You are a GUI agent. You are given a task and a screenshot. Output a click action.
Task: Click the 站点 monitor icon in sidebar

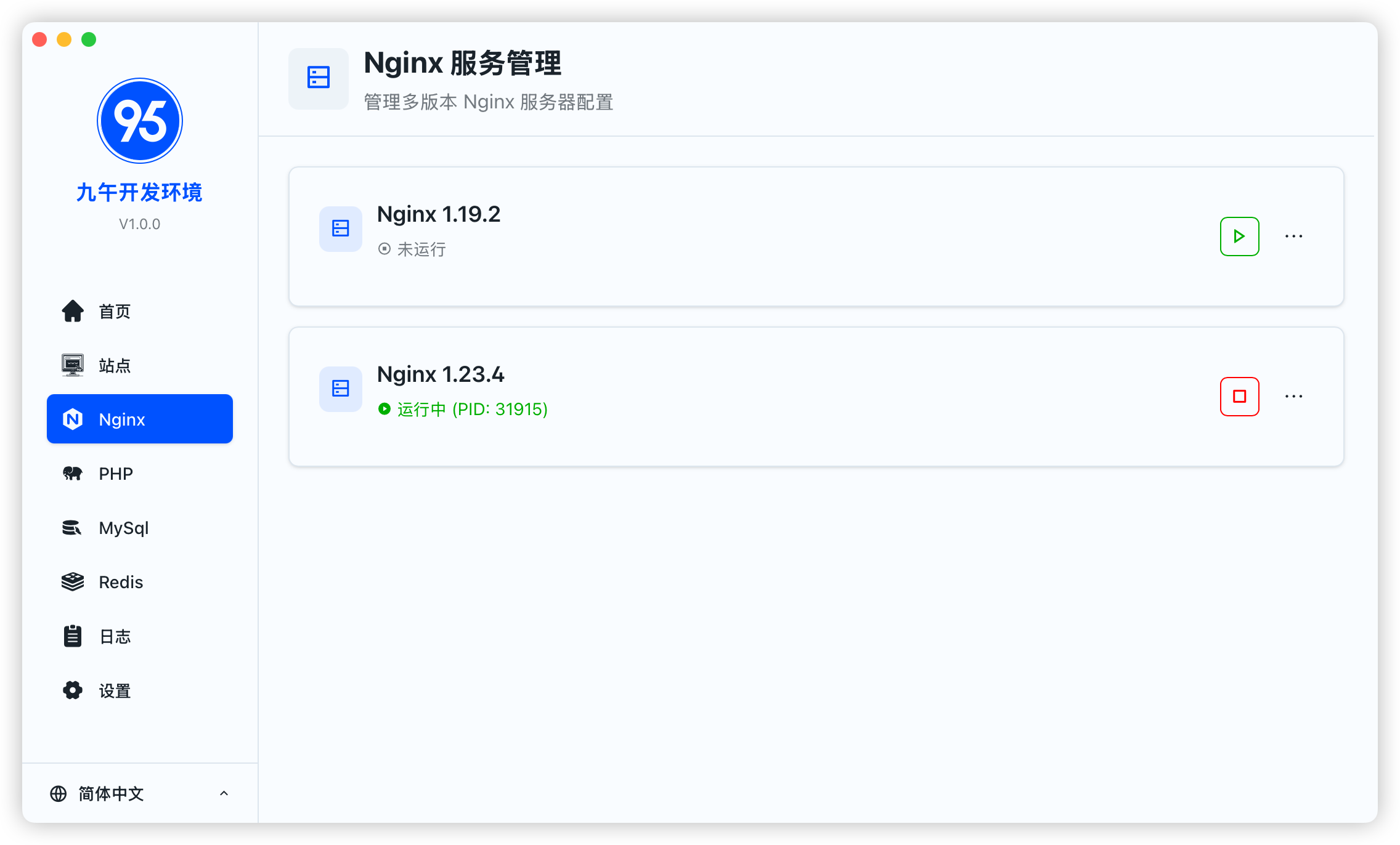(x=72, y=365)
